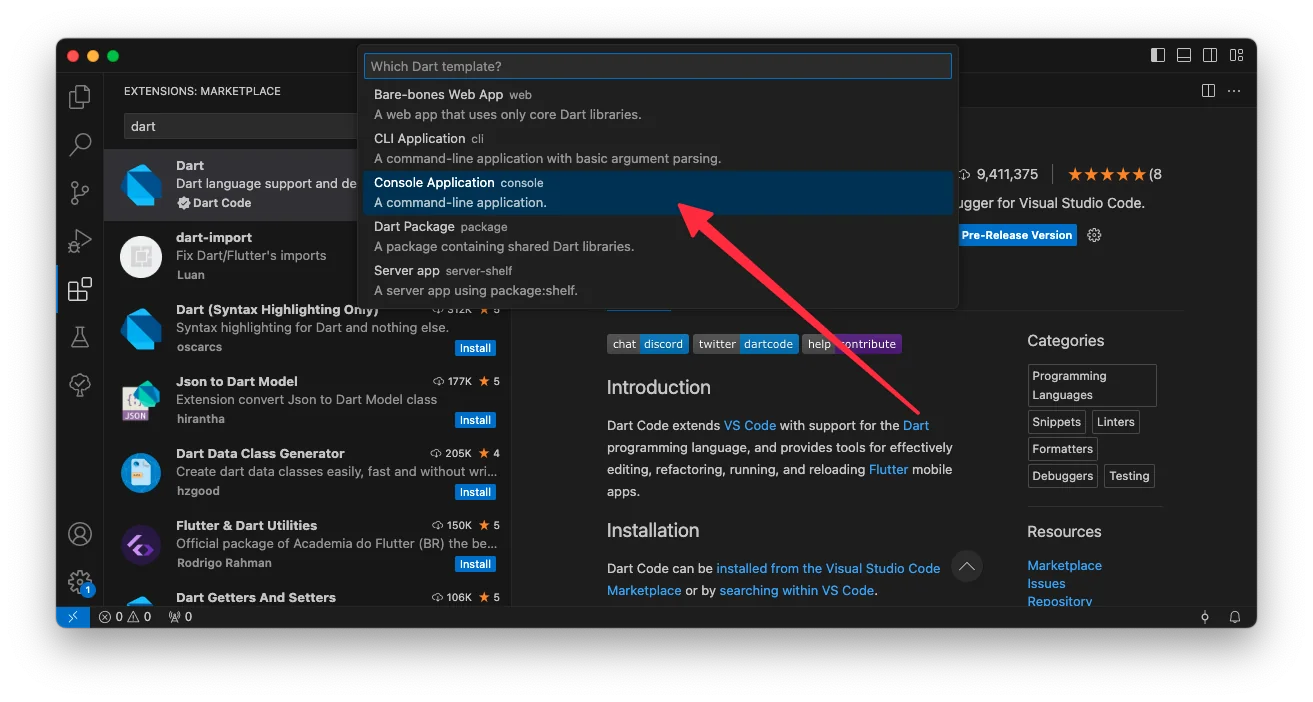Split the editor to the right
1313x702 pixels.
(x=1208, y=91)
